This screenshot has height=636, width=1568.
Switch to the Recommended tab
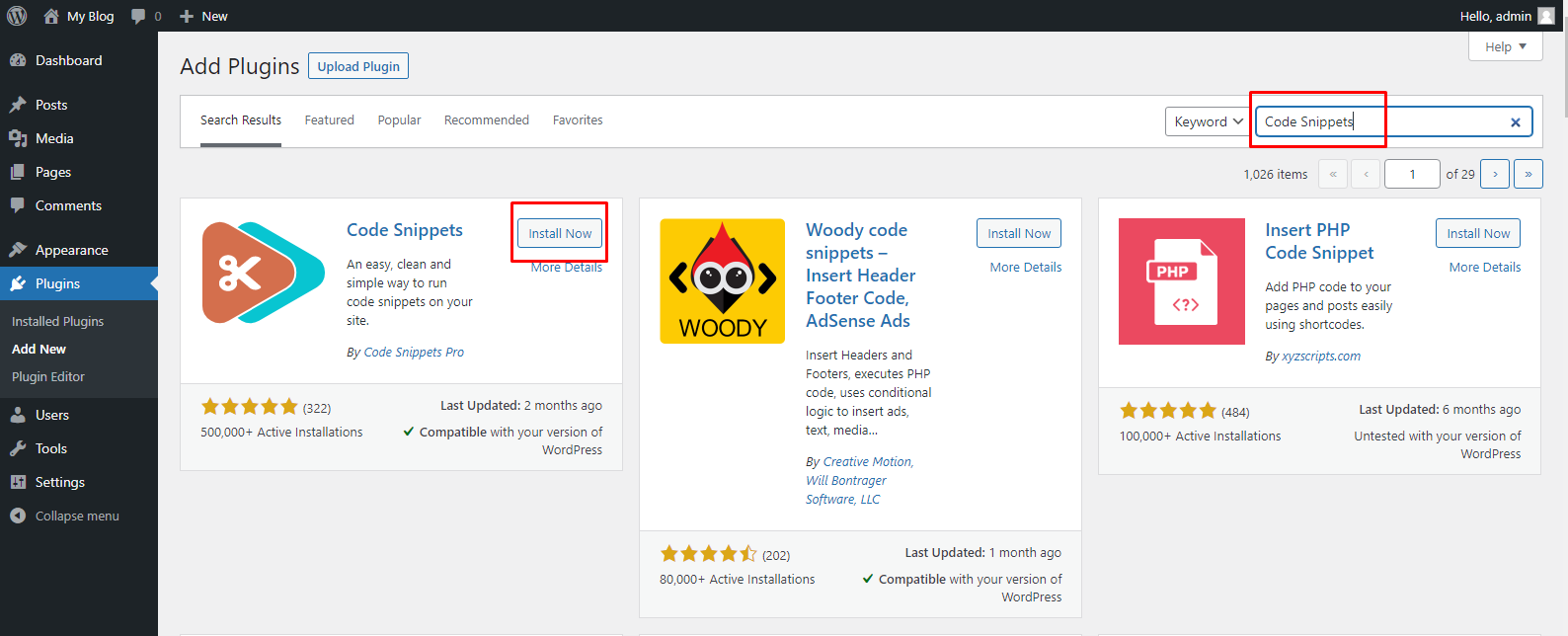[x=487, y=120]
